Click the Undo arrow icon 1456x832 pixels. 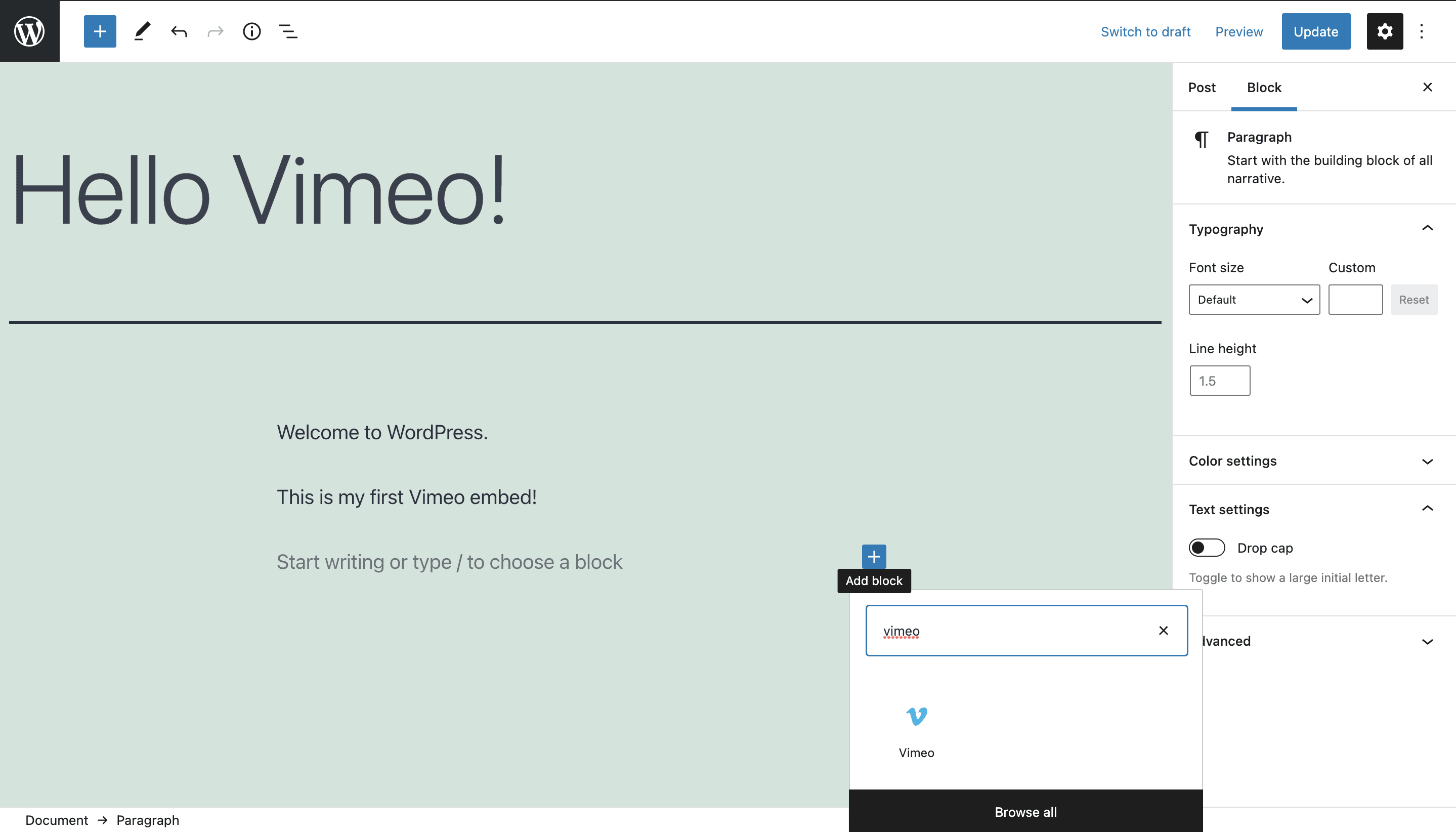point(179,31)
